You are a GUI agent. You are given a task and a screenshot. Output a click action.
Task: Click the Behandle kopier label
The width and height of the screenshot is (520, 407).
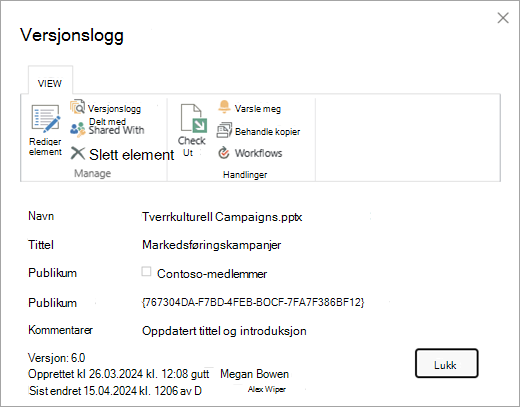pos(267,132)
